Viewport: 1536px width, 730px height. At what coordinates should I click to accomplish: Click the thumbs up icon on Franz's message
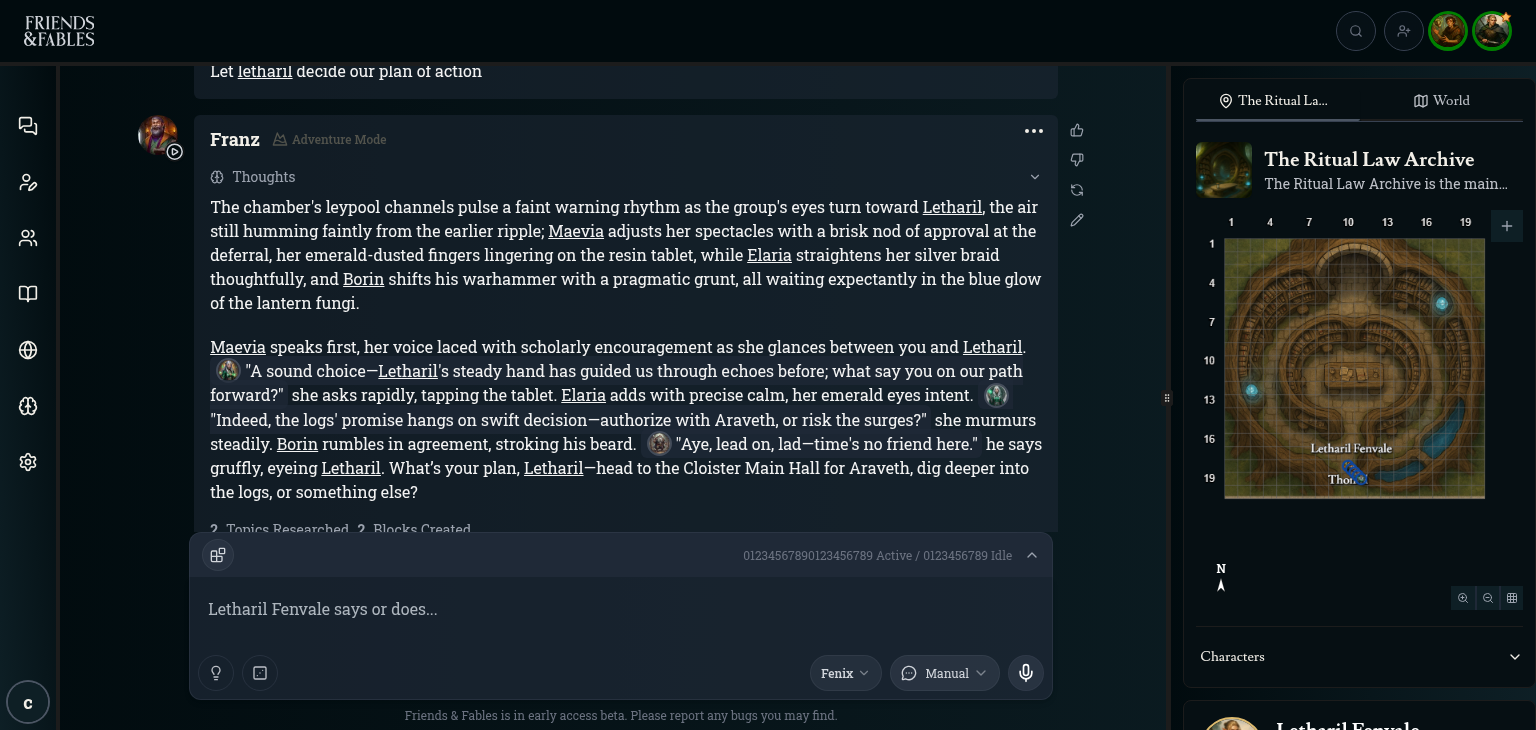1077,130
